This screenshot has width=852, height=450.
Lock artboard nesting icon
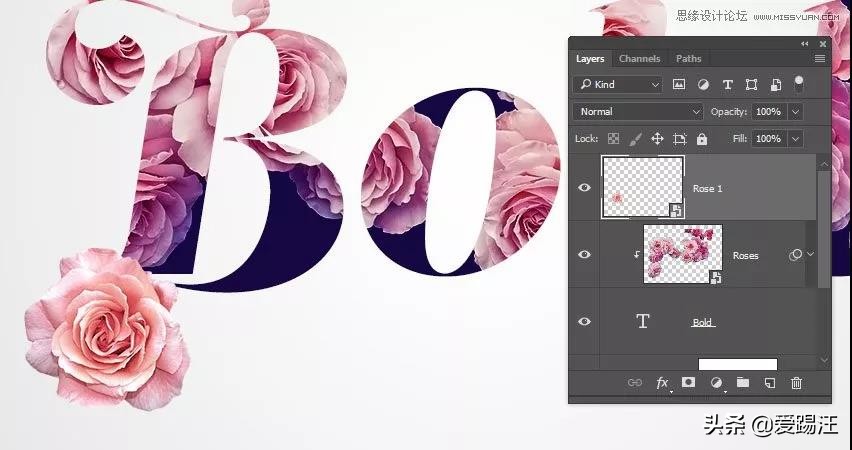[680, 139]
